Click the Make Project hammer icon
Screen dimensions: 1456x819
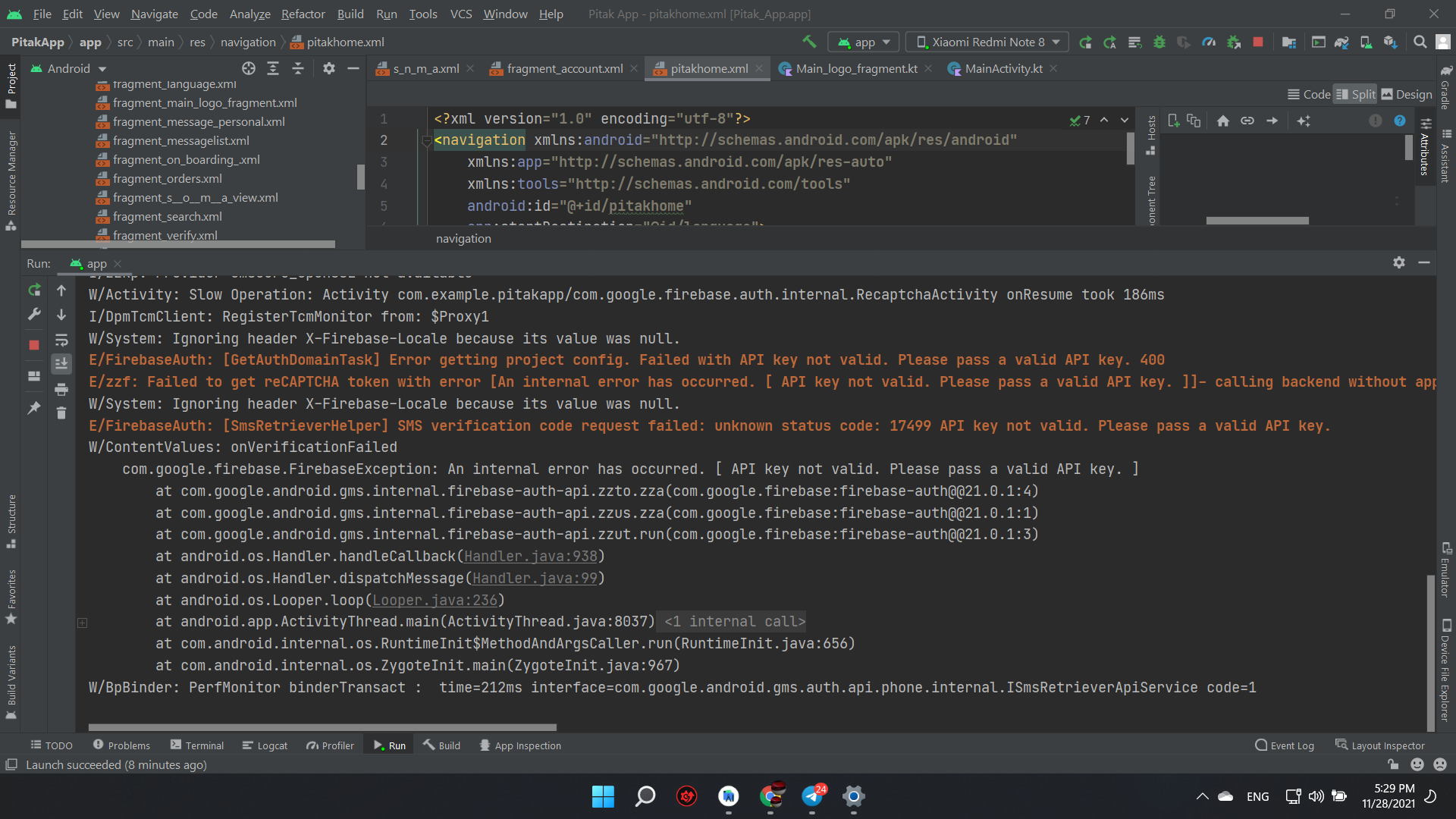(x=809, y=42)
